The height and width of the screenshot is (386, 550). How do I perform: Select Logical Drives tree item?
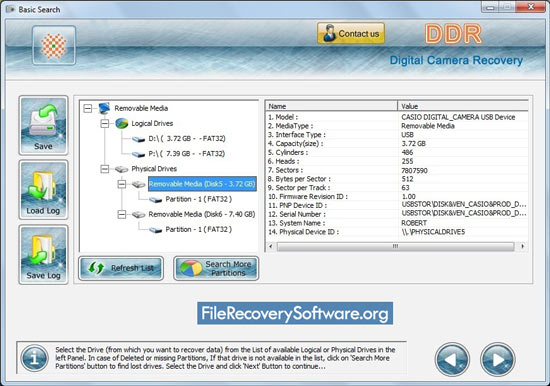tap(152, 124)
